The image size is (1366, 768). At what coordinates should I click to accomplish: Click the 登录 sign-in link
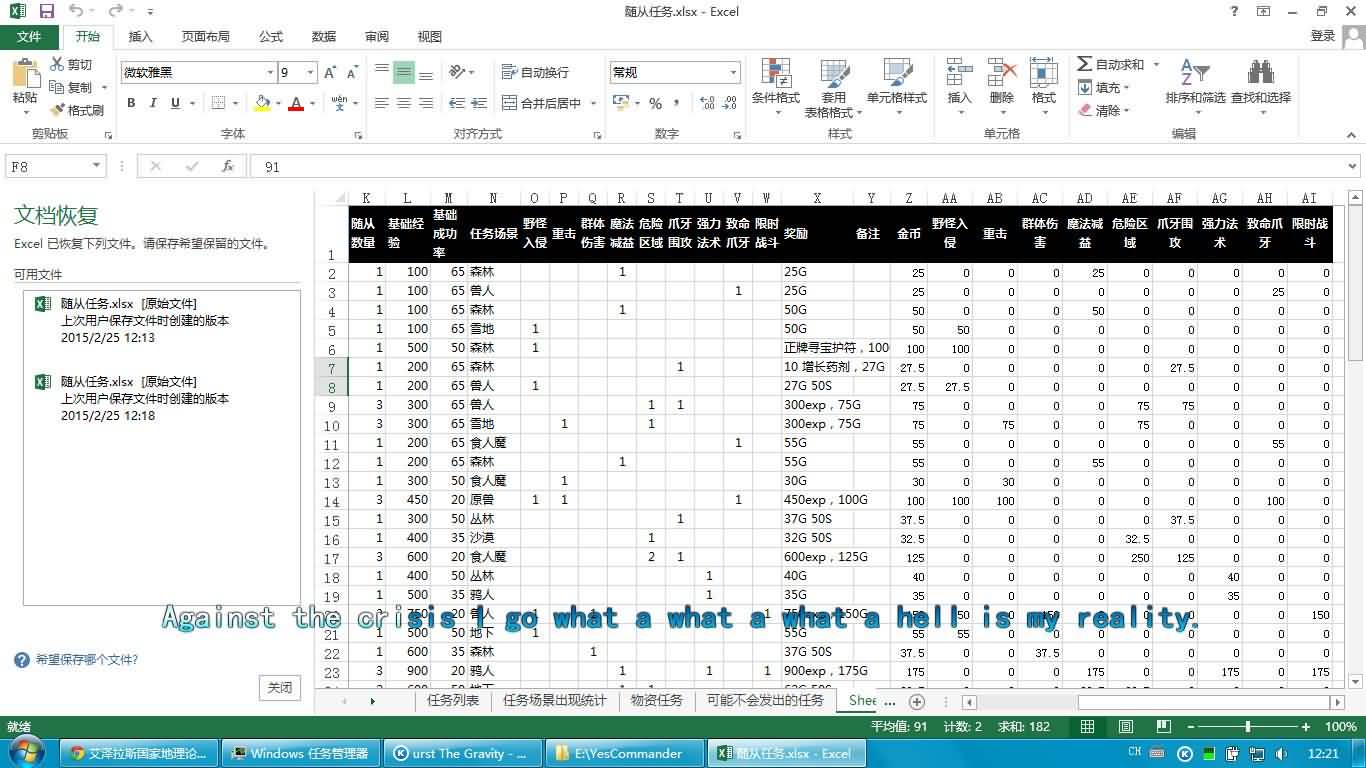click(x=1323, y=36)
